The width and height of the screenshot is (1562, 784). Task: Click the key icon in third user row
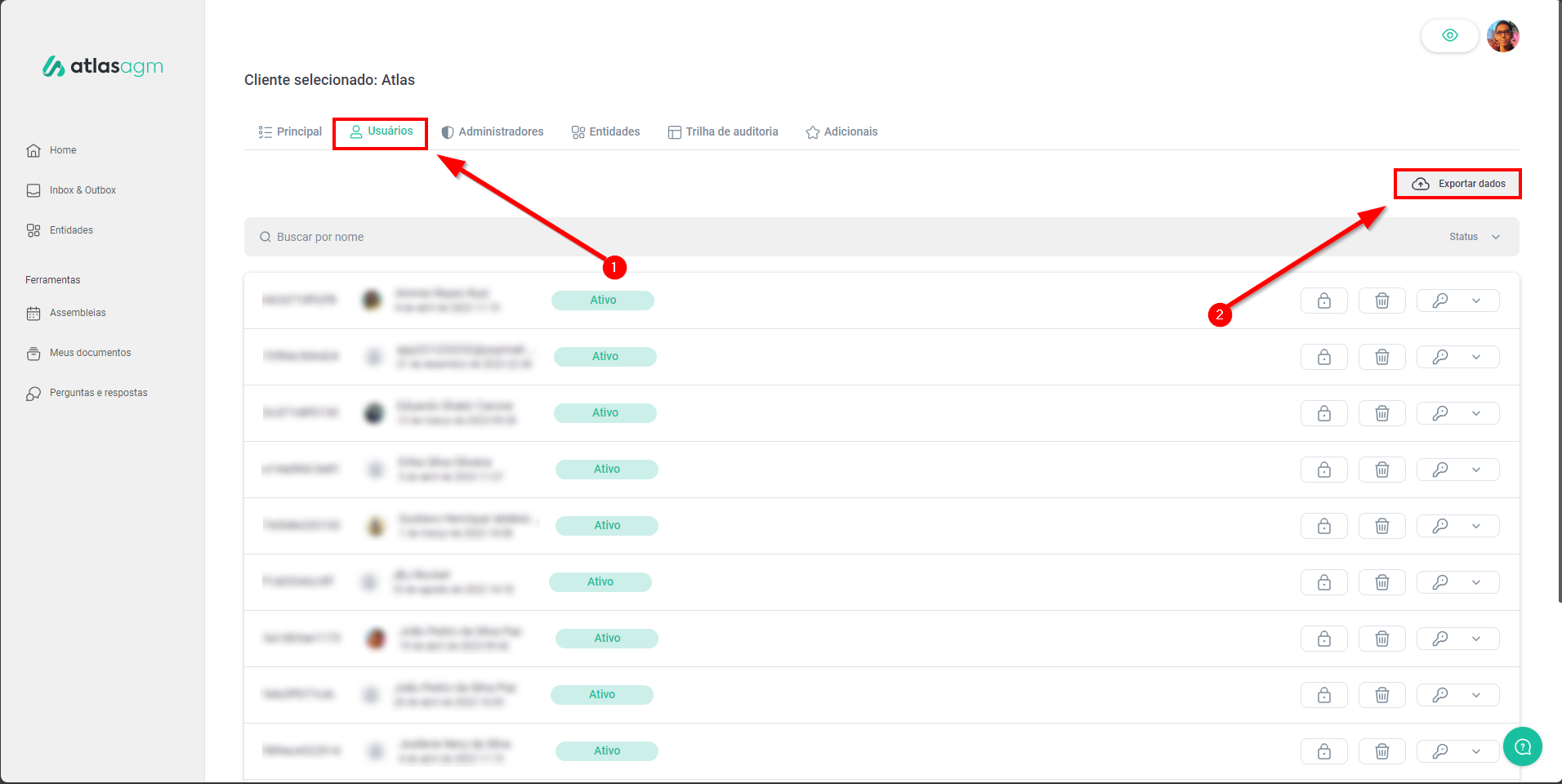tap(1440, 413)
